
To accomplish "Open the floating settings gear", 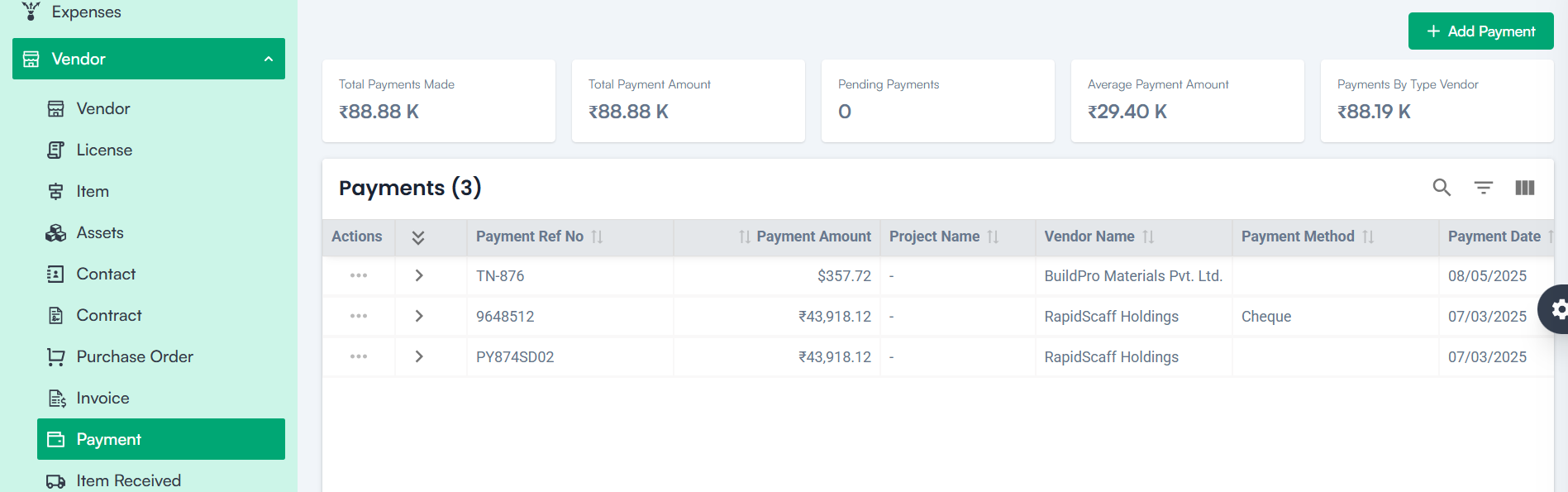I will point(1558,309).
